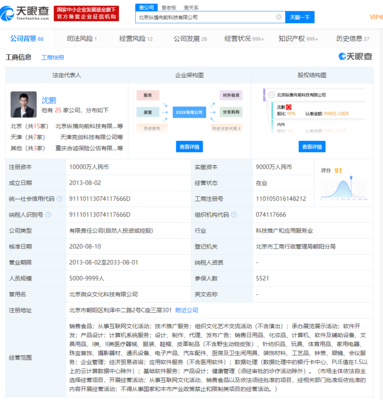
Task: Click the red badge icon next to 沈鹏 in equity chart
Action: click(x=289, y=107)
